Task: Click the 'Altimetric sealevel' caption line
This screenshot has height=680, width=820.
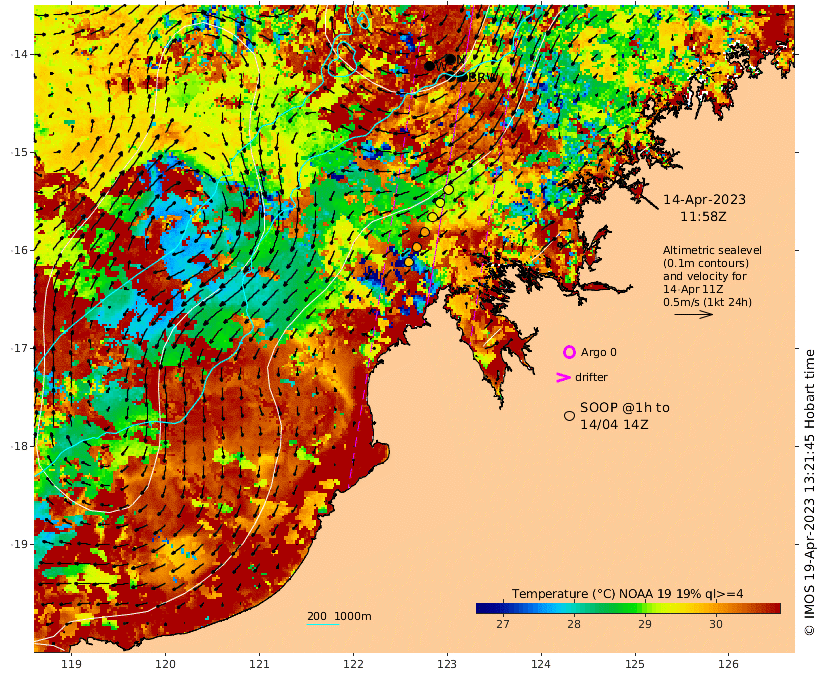Action: [712, 250]
